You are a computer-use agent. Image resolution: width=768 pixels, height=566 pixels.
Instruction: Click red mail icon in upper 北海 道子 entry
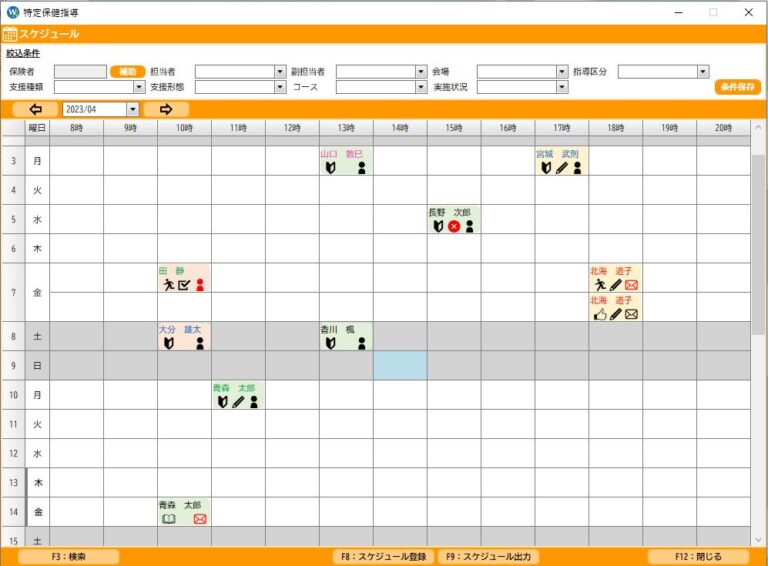[x=631, y=285]
